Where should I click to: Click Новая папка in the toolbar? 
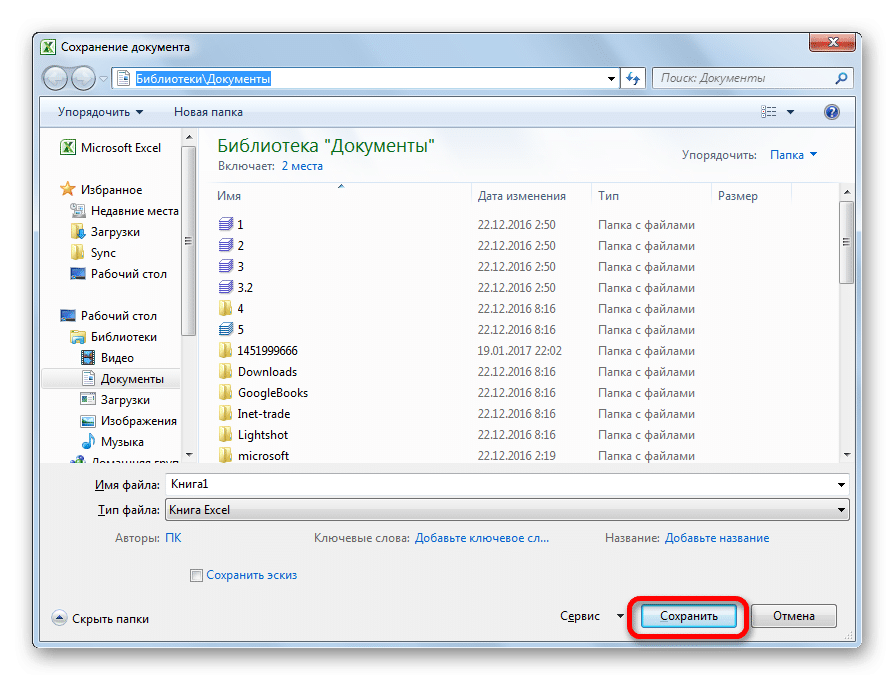pos(208,112)
